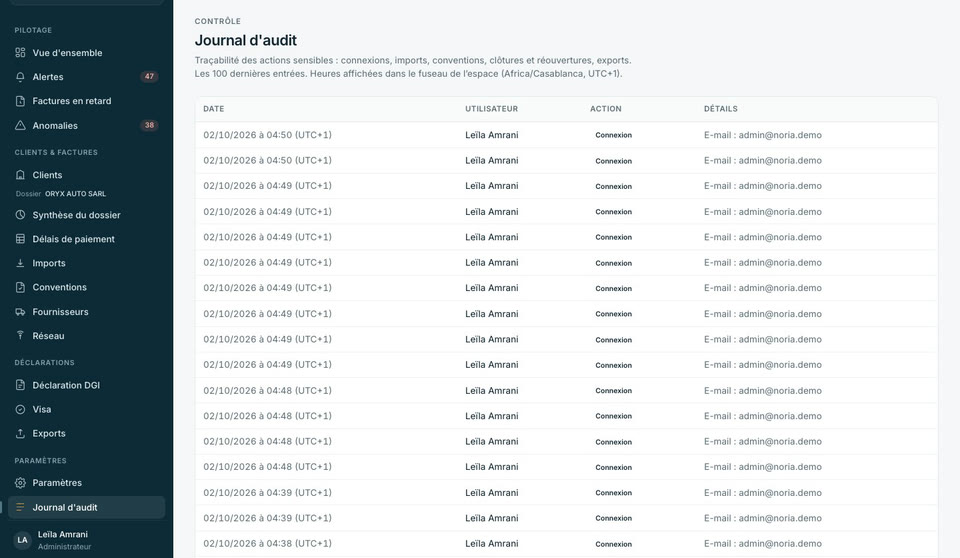
Task: Click the Réseau antenna icon
Action: [x=20, y=336]
